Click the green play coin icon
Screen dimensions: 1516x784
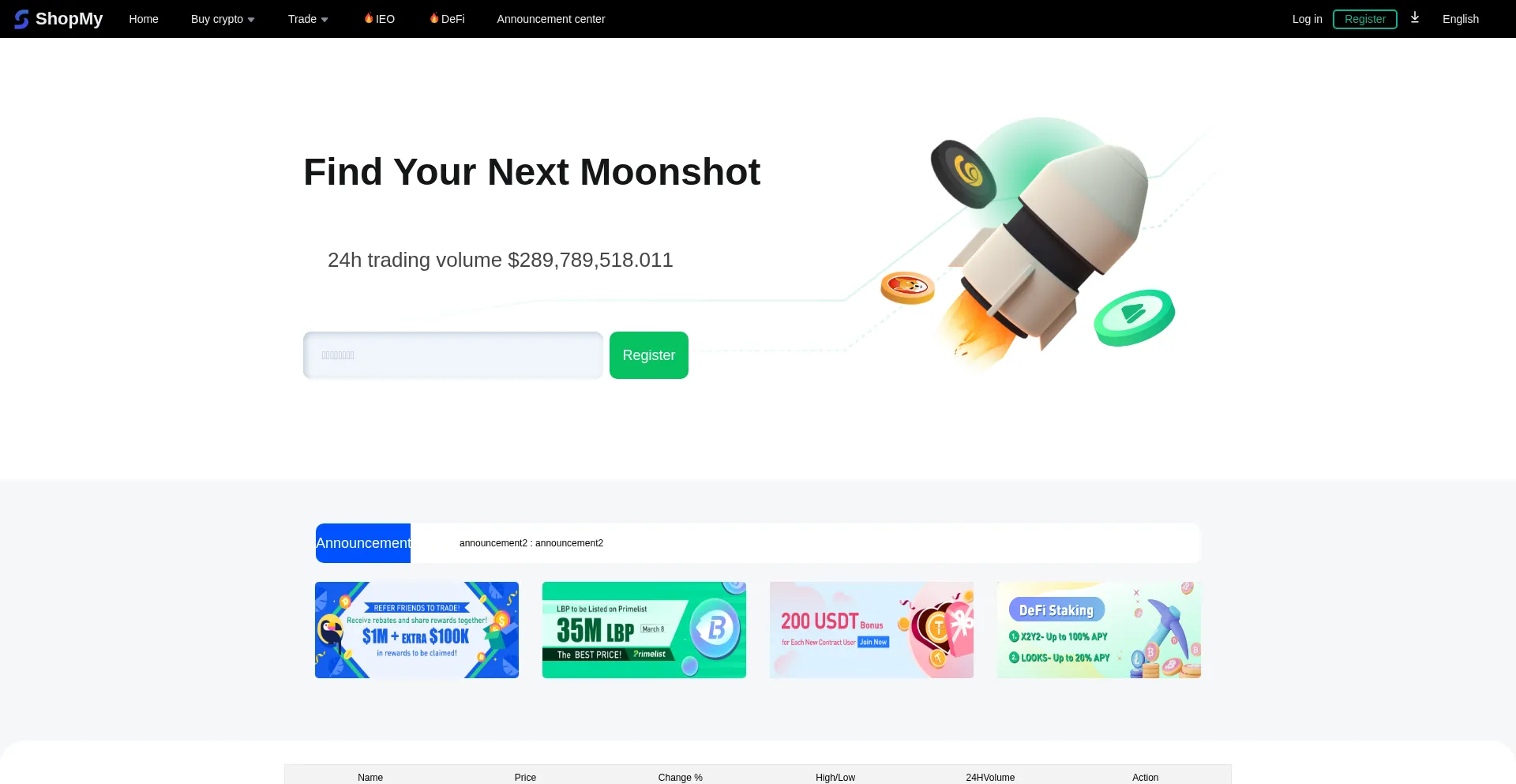1134,317
